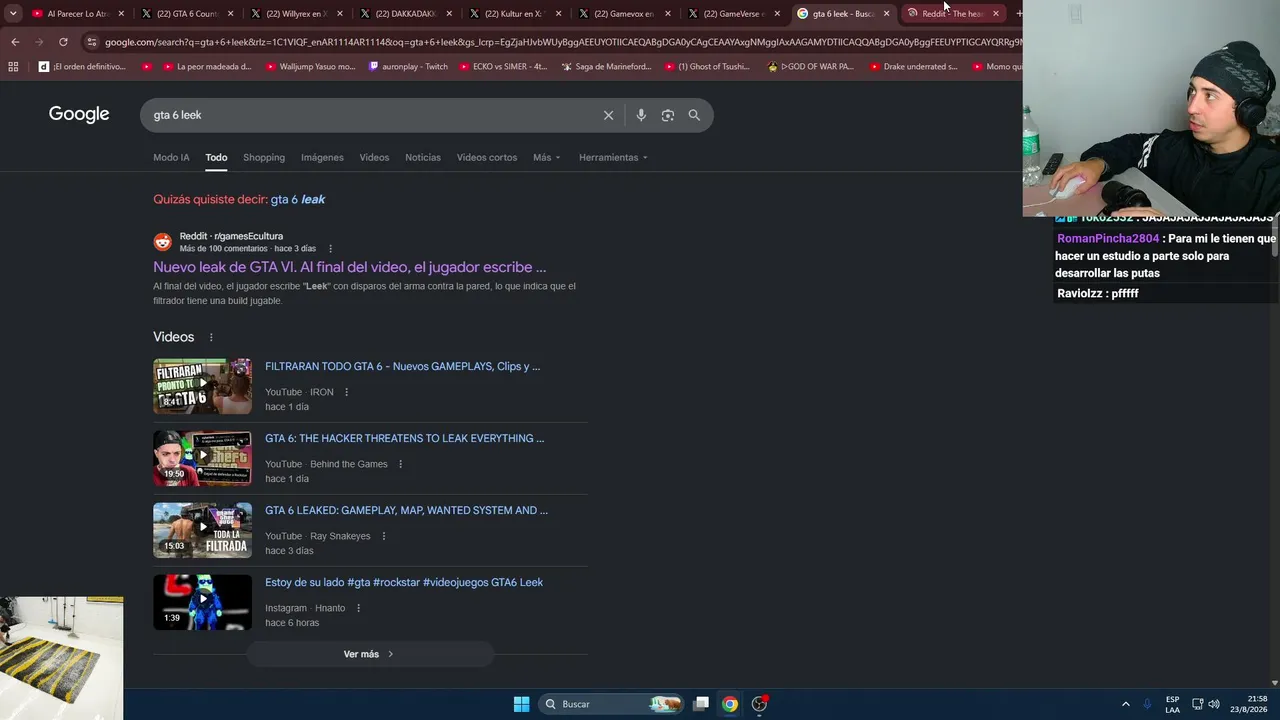
Task: Open the Modo IA tab
Action: coord(171,158)
